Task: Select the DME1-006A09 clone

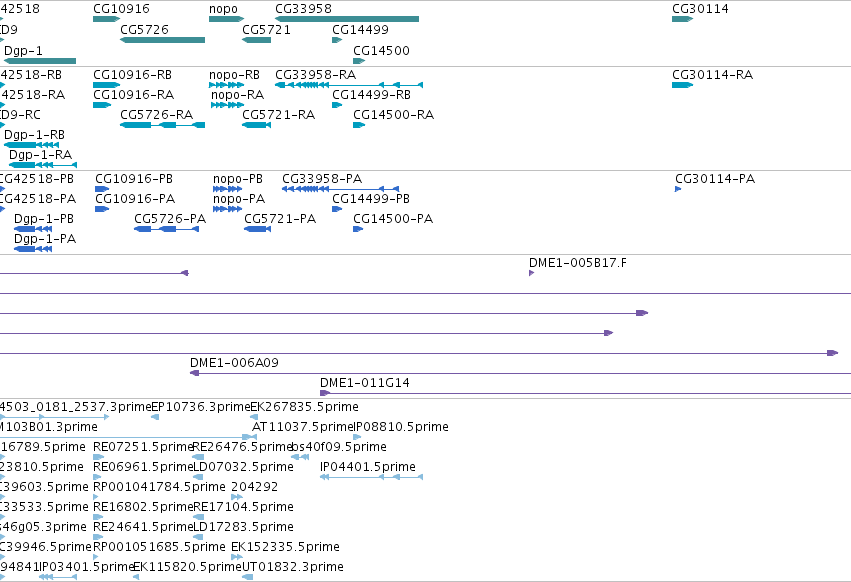Action: coord(520,373)
